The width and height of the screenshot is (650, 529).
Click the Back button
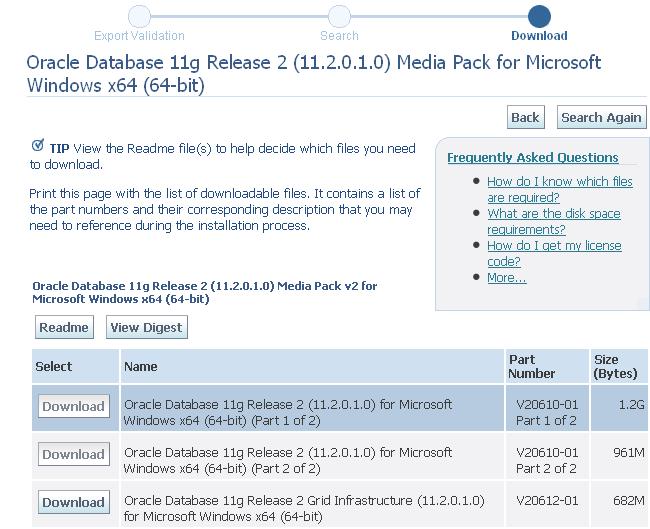coord(526,117)
